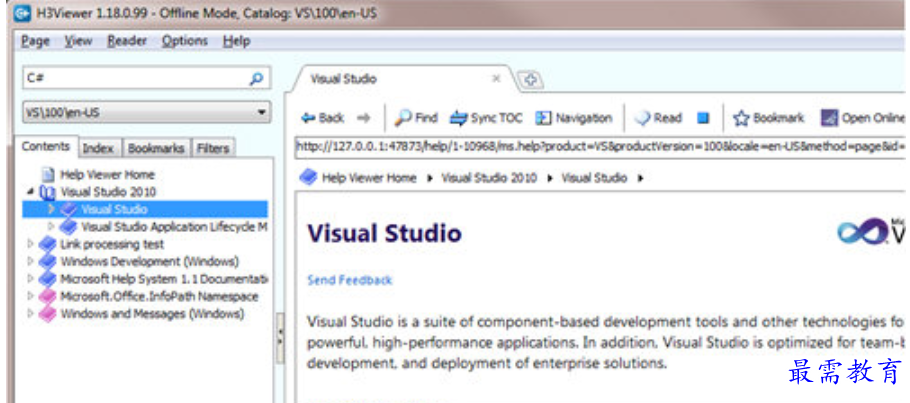910x403 pixels.
Task: Click the Visual Studio page heading
Action: [384, 233]
